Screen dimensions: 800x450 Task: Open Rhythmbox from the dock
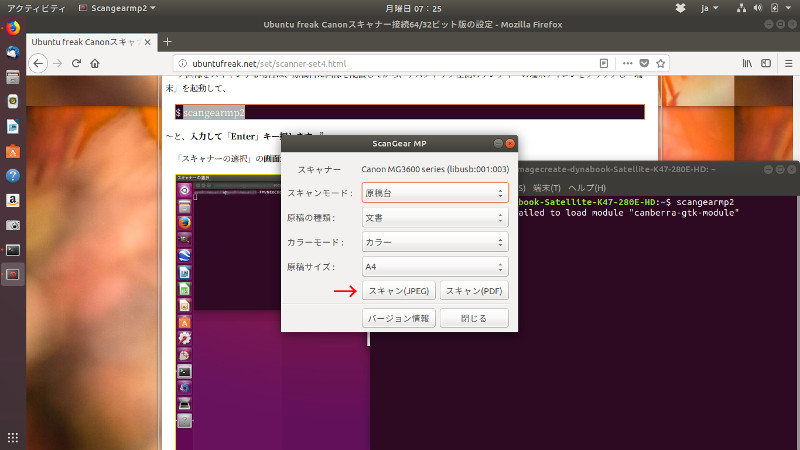pyautogui.click(x=13, y=102)
